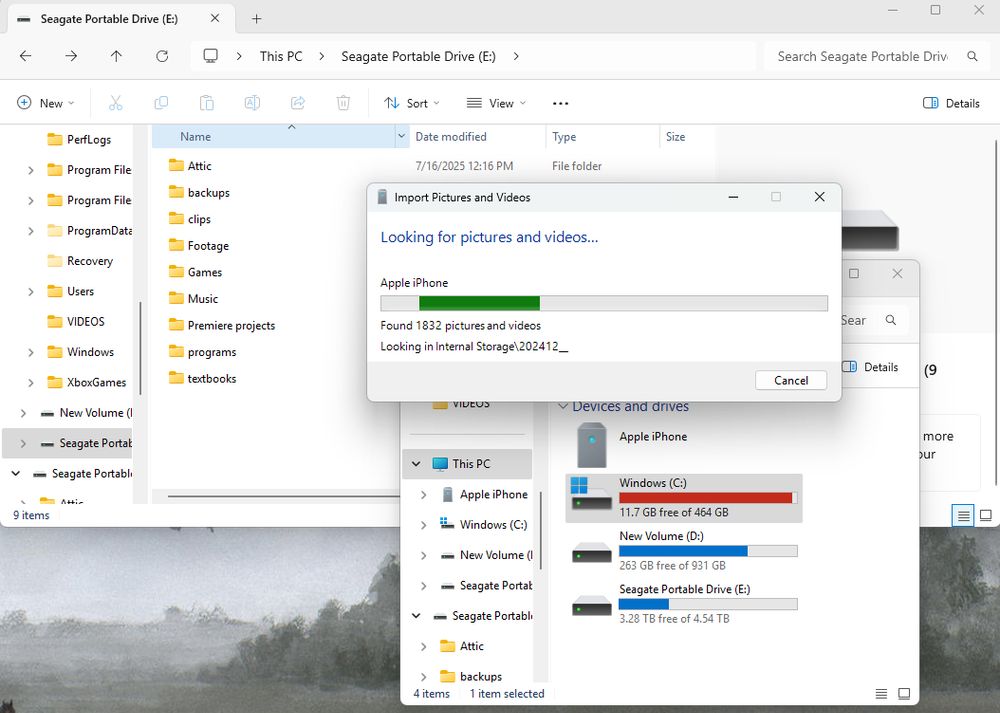1000x713 pixels.
Task: Go up one folder level
Action: click(116, 56)
